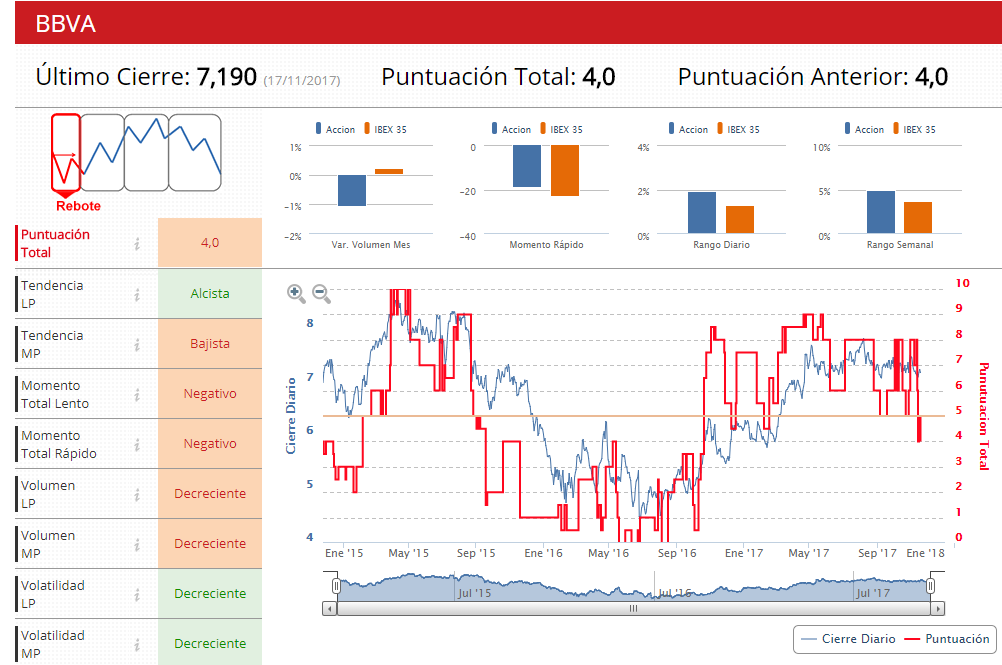
Task: Toggle IBEX 35 series in Rango Semanal legend
Action: pyautogui.click(x=914, y=129)
